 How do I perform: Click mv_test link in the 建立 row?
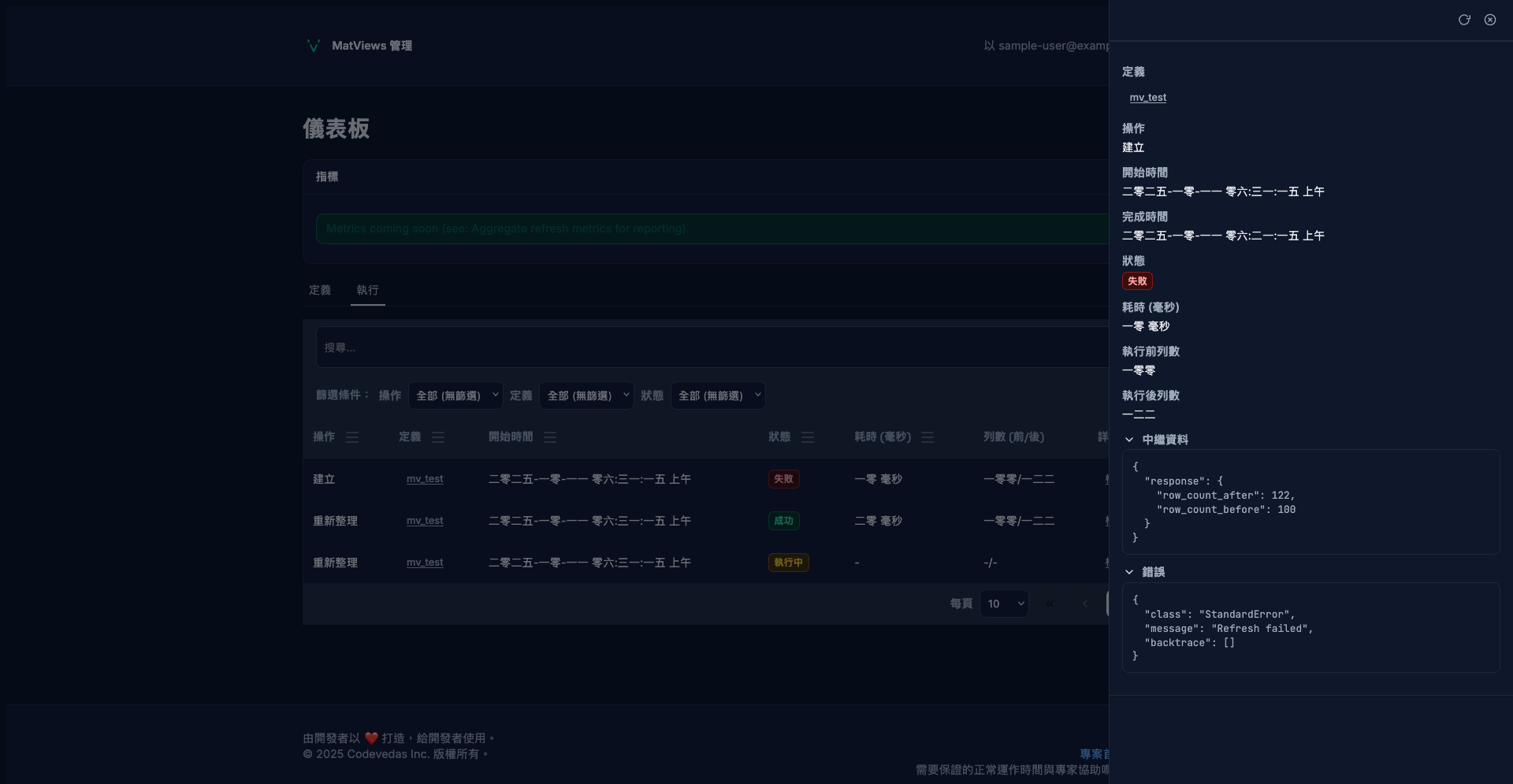click(425, 479)
